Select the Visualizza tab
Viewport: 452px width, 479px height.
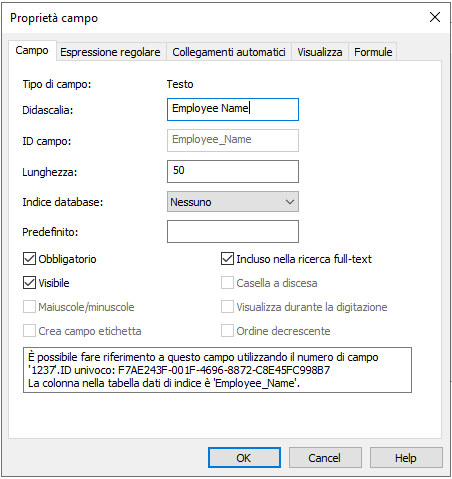320,52
